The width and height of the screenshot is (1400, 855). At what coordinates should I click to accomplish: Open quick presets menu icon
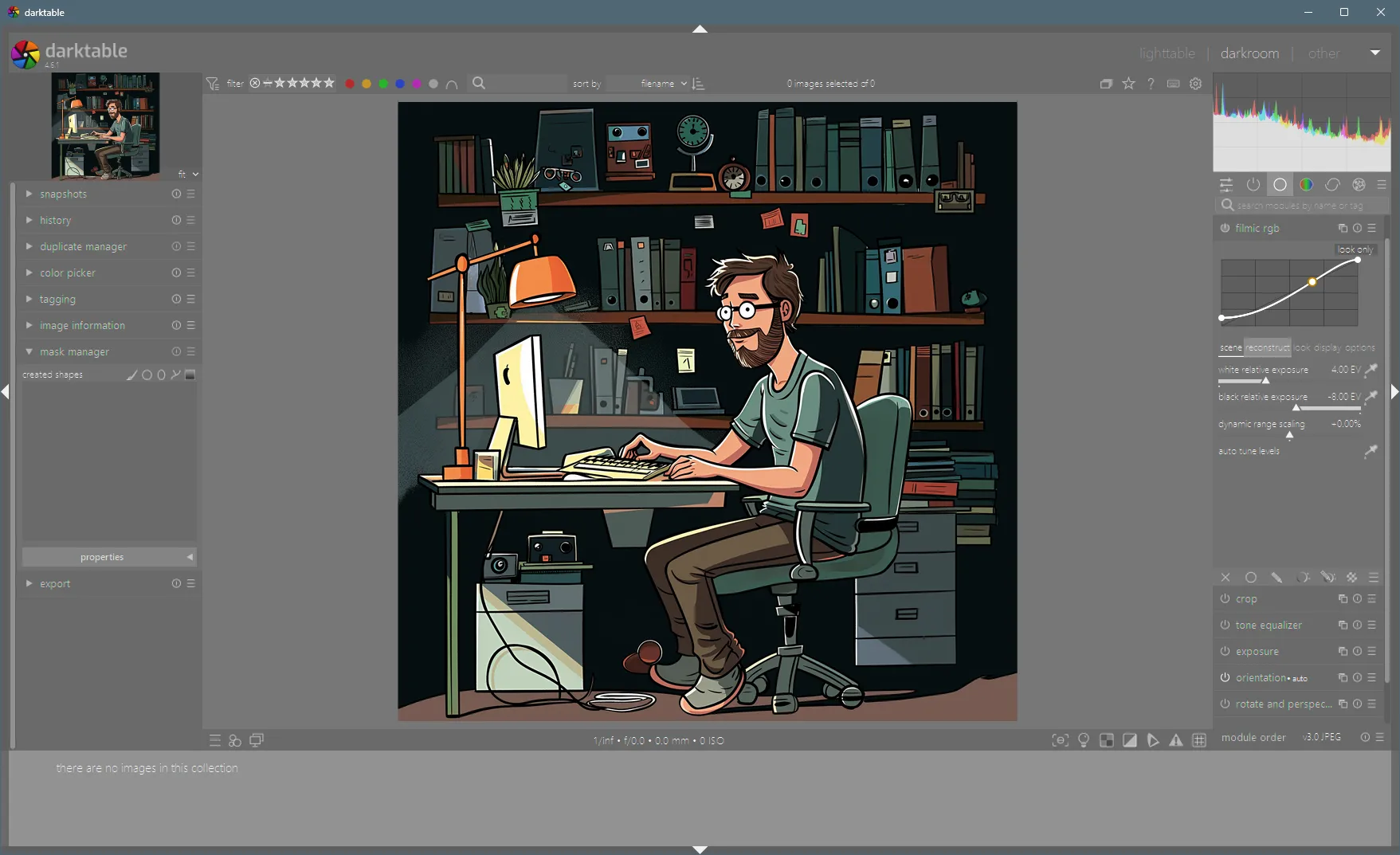pyautogui.click(x=215, y=741)
